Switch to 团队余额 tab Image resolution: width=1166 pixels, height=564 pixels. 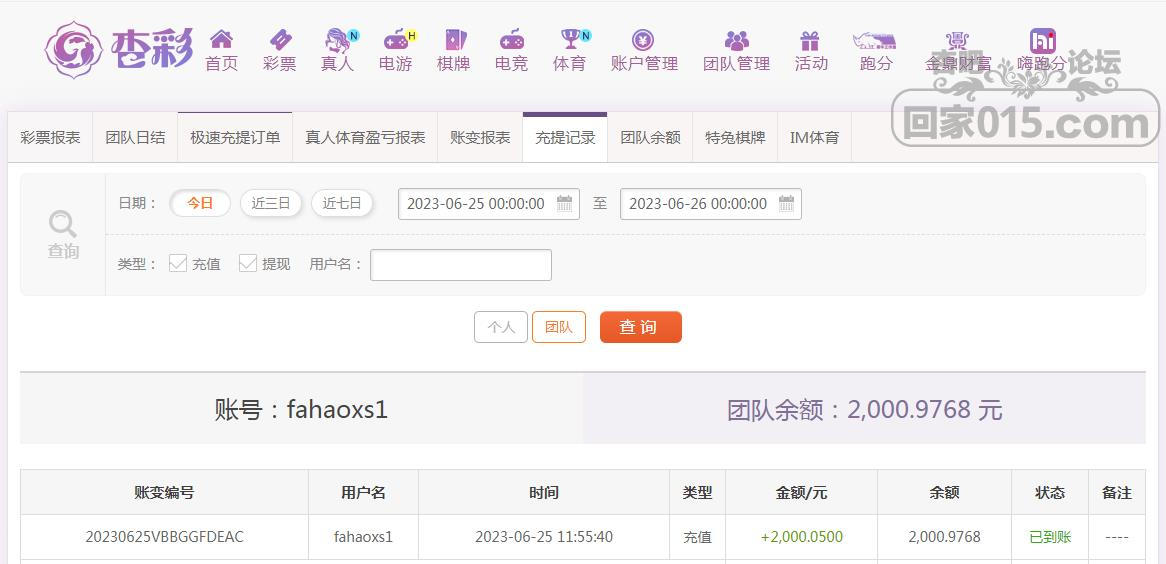click(x=651, y=138)
